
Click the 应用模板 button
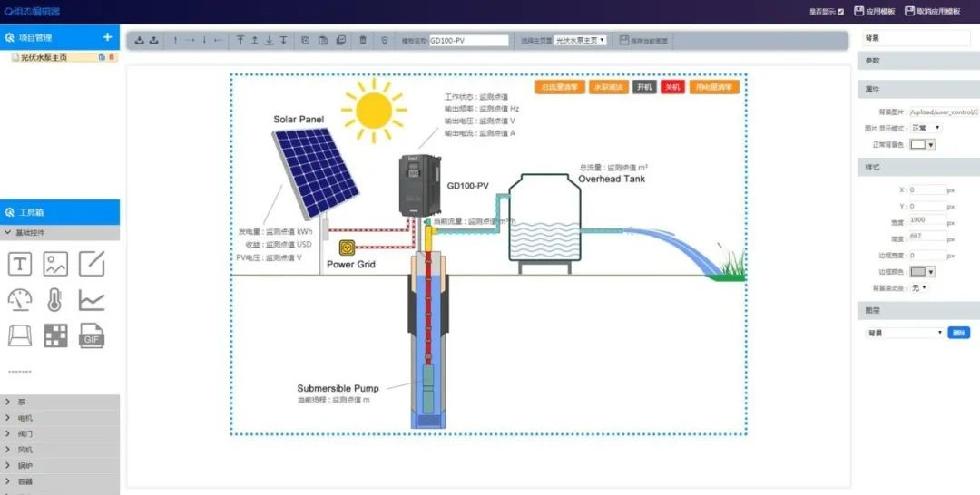874,11
